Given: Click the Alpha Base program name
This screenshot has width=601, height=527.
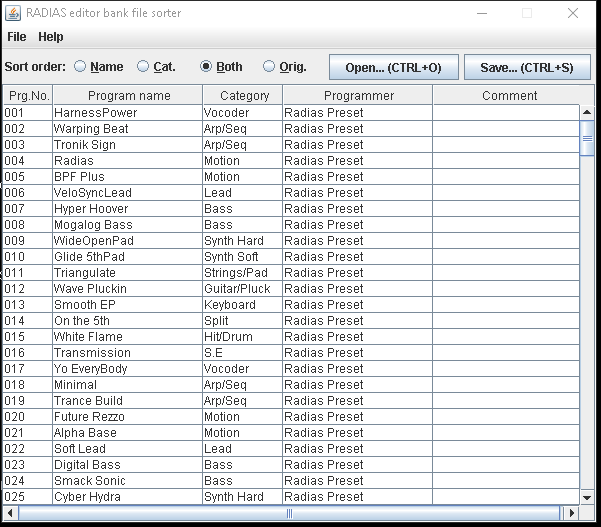Looking at the screenshot, I should [x=127, y=433].
